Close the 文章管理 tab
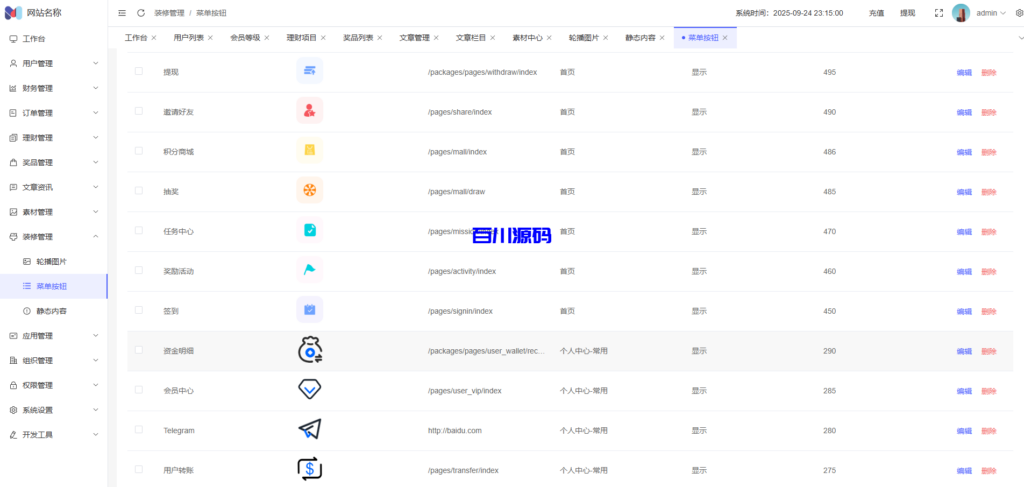Screen dimensions: 1024x487 click(436, 37)
